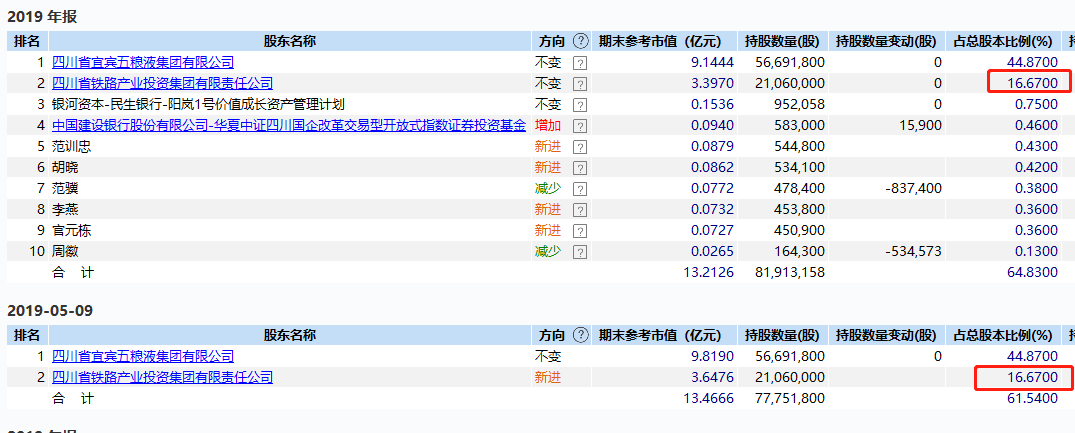Click share change value 15,900

click(919, 125)
